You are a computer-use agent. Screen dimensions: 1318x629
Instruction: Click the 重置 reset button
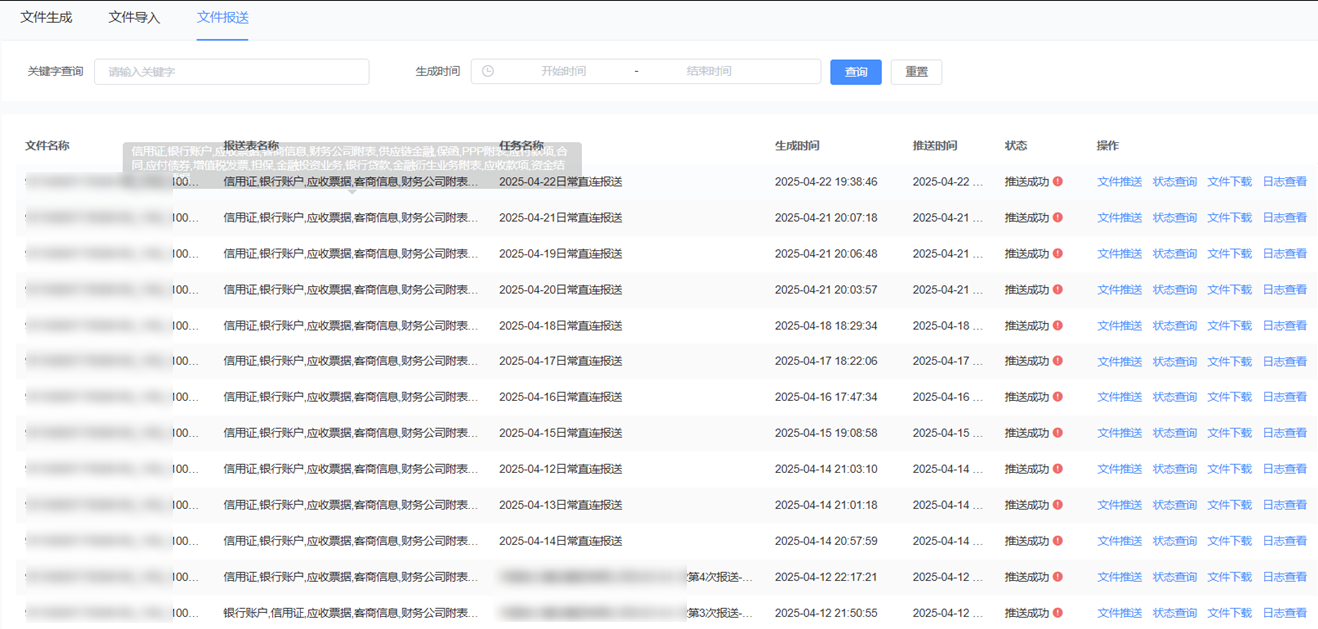[916, 72]
